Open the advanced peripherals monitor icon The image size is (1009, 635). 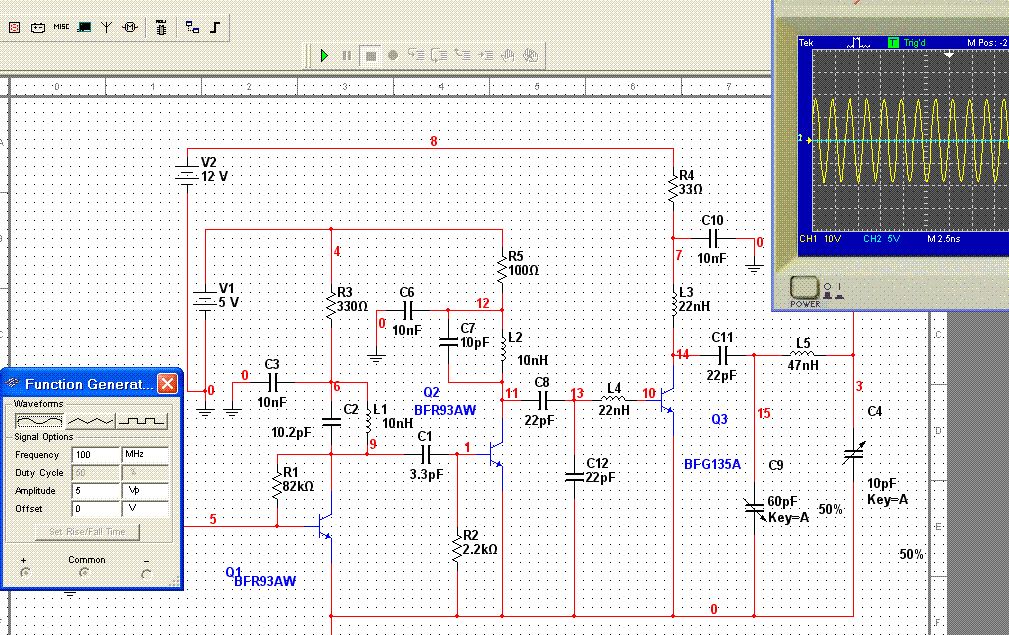[85, 27]
